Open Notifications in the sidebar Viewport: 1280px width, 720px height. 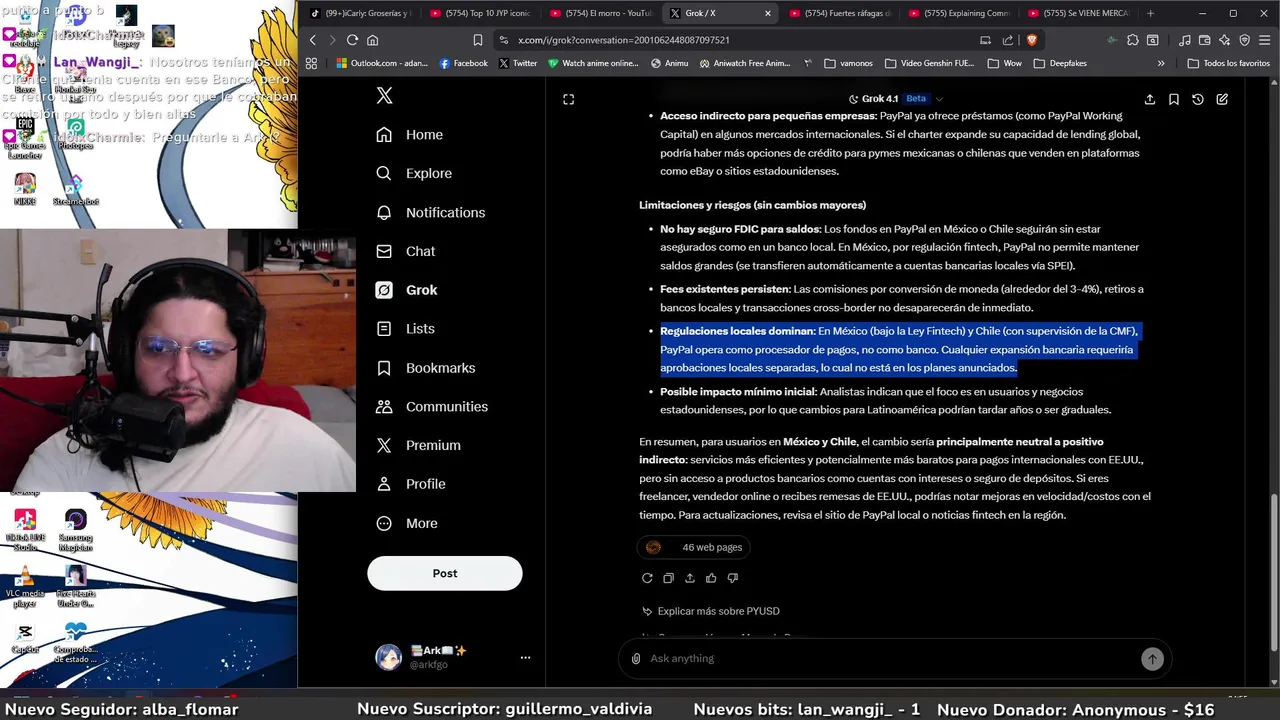click(430, 212)
